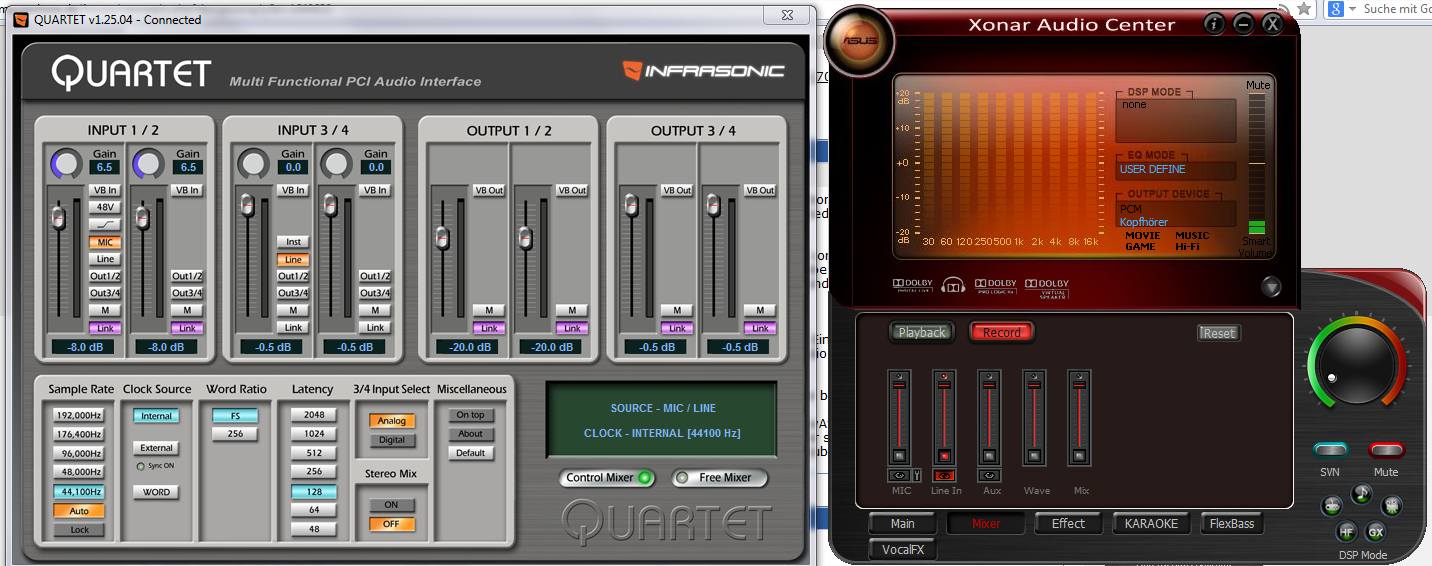Switch to the Mixer tab in Xonar

click(x=986, y=523)
